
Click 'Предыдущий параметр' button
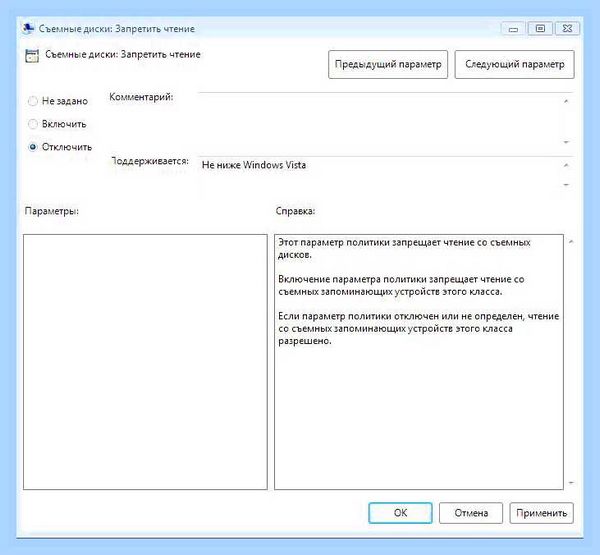coord(388,64)
